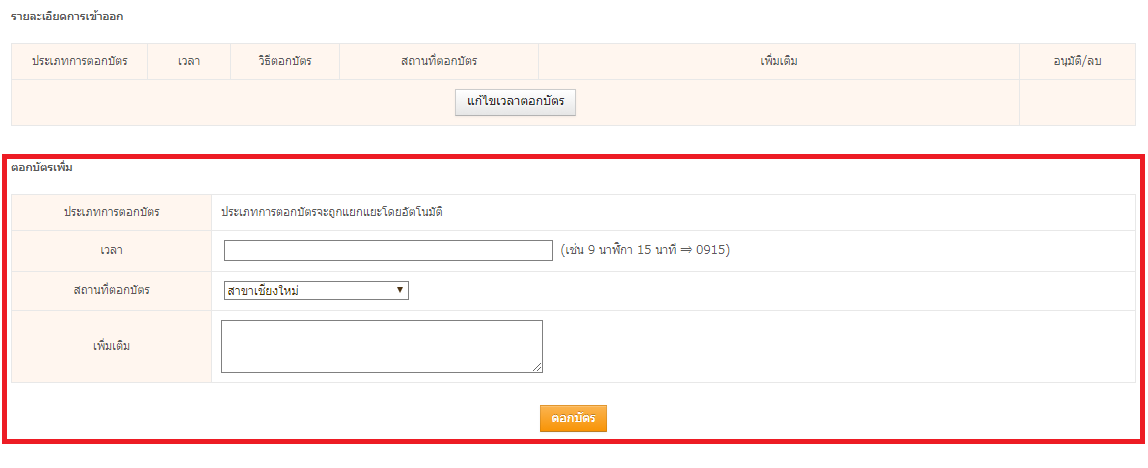This screenshot has width=1148, height=468.
Task: Select the อนุมัติ/ลบ column header
Action: pyautogui.click(x=1077, y=62)
